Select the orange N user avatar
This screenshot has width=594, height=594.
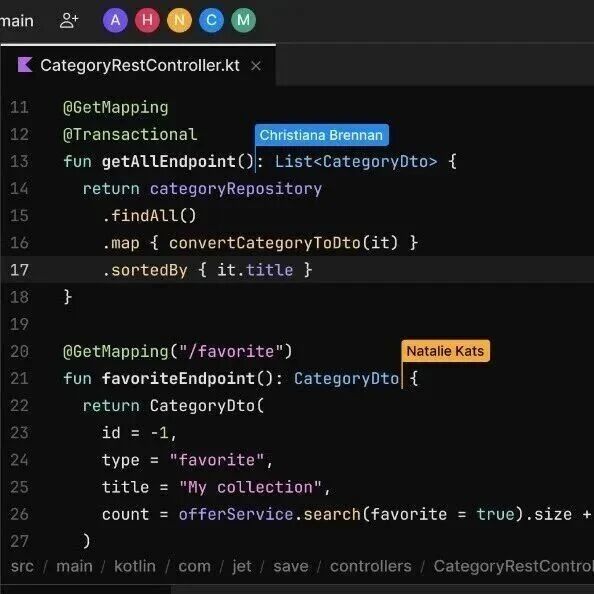click(180, 20)
